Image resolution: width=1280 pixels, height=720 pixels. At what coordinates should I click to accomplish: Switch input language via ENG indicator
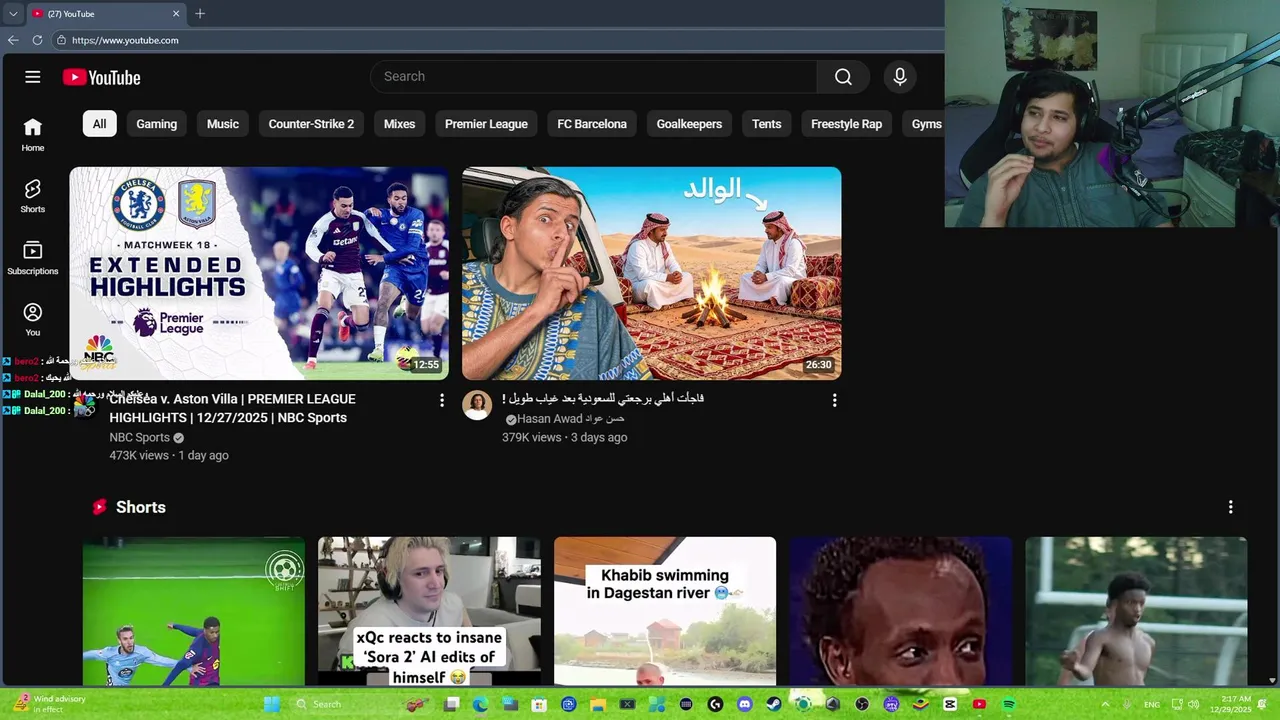click(x=1152, y=704)
